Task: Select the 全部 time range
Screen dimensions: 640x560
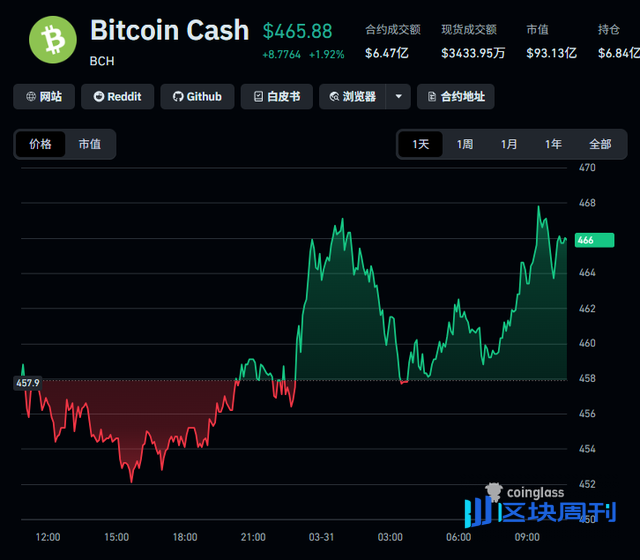Action: (600, 144)
